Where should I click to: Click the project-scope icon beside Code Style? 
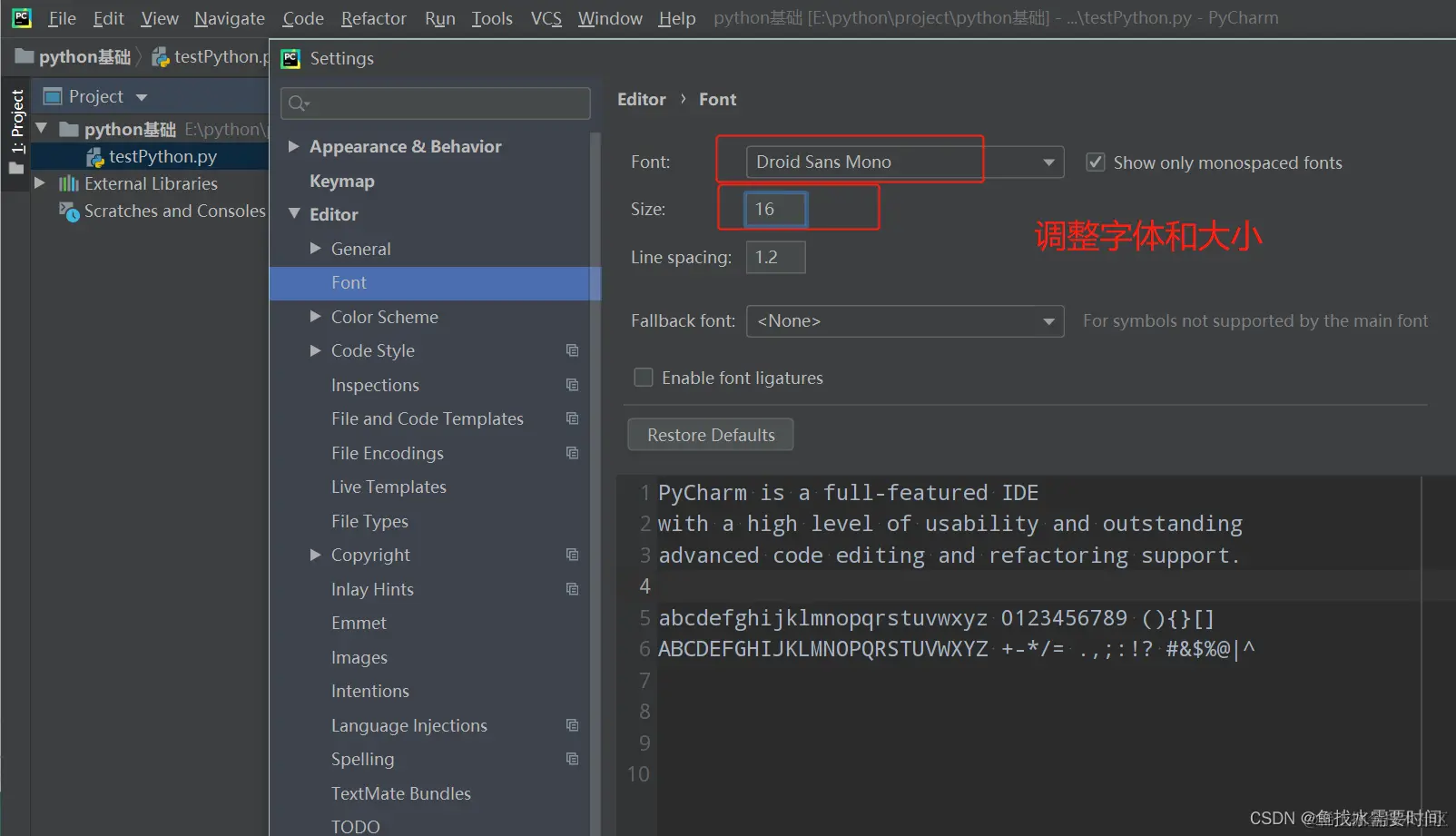click(x=572, y=350)
